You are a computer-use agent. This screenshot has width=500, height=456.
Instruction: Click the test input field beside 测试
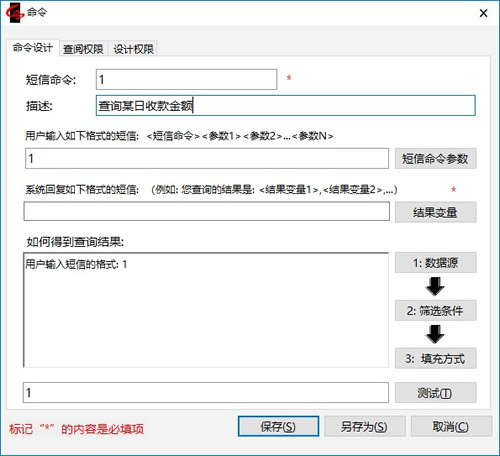coord(206,393)
